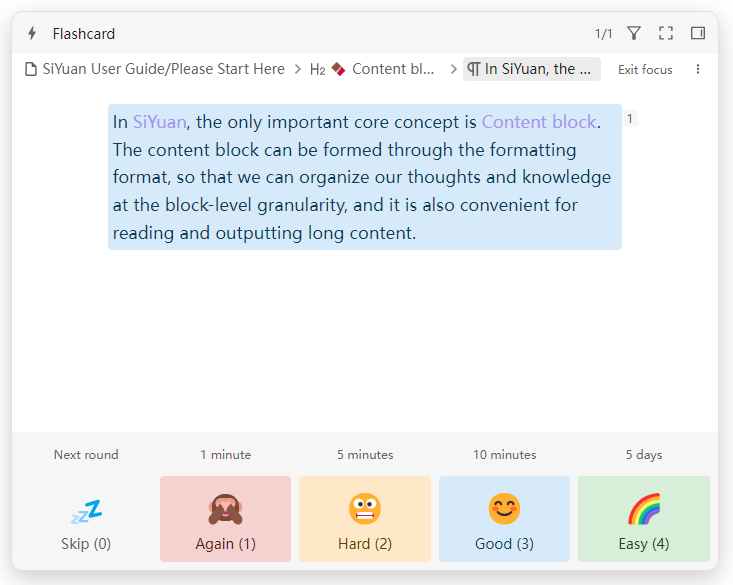Screen dimensions: 733x585
Task: Open the flashcard filter icon
Action: 634,34
